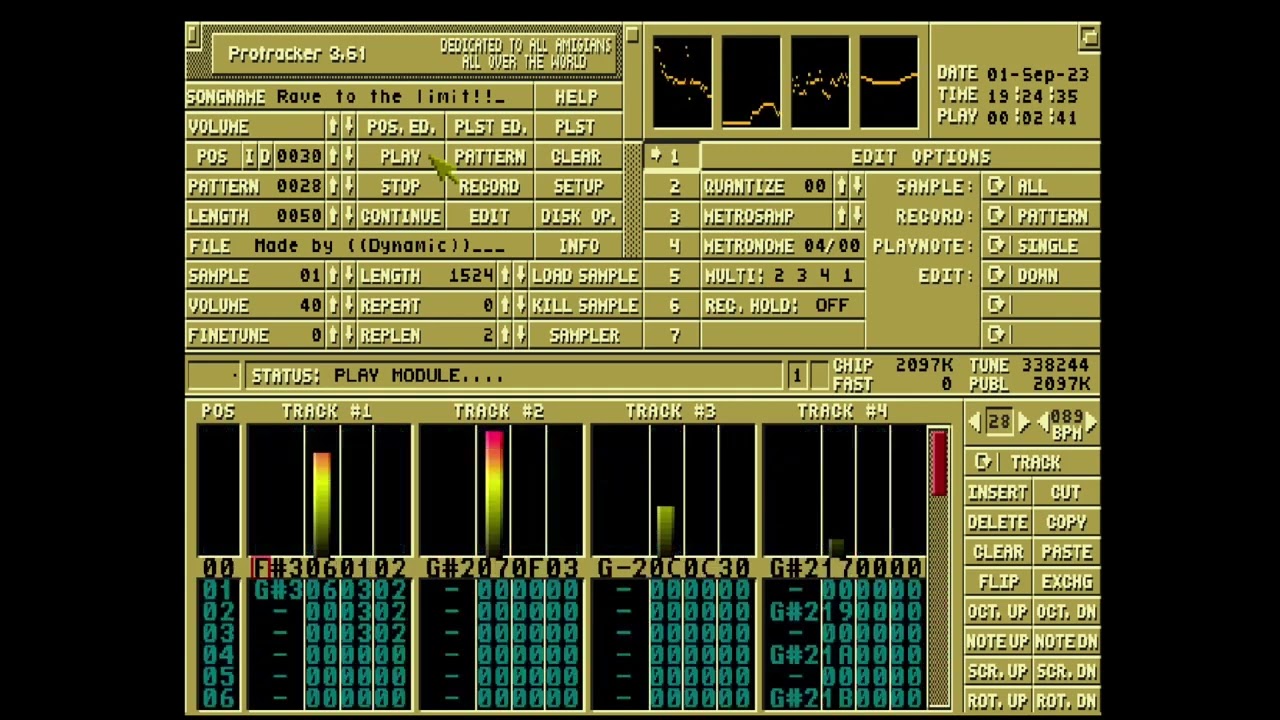Image resolution: width=1280 pixels, height=720 pixels.
Task: Increase QUANTIZE 00 with up arrow
Action: click(841, 186)
